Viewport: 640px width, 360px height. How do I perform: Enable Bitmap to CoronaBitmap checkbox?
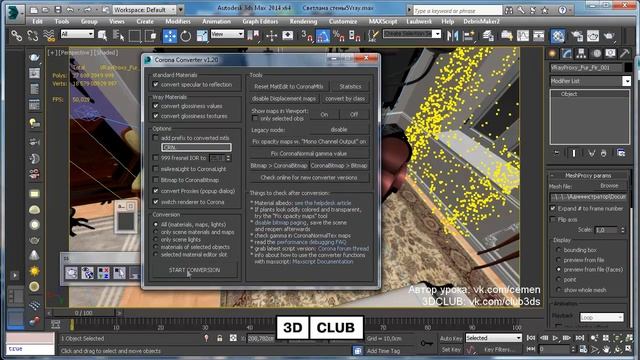[156, 180]
